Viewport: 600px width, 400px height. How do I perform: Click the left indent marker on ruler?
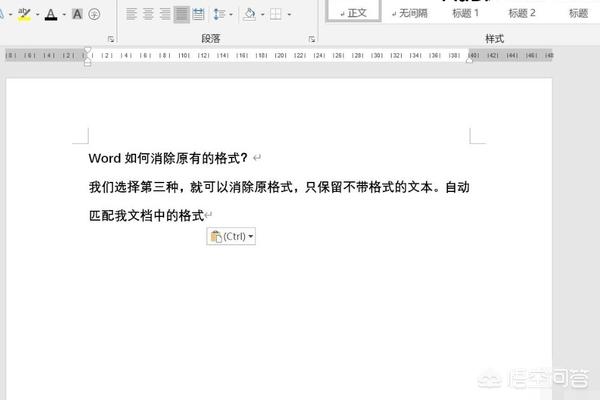click(x=88, y=62)
